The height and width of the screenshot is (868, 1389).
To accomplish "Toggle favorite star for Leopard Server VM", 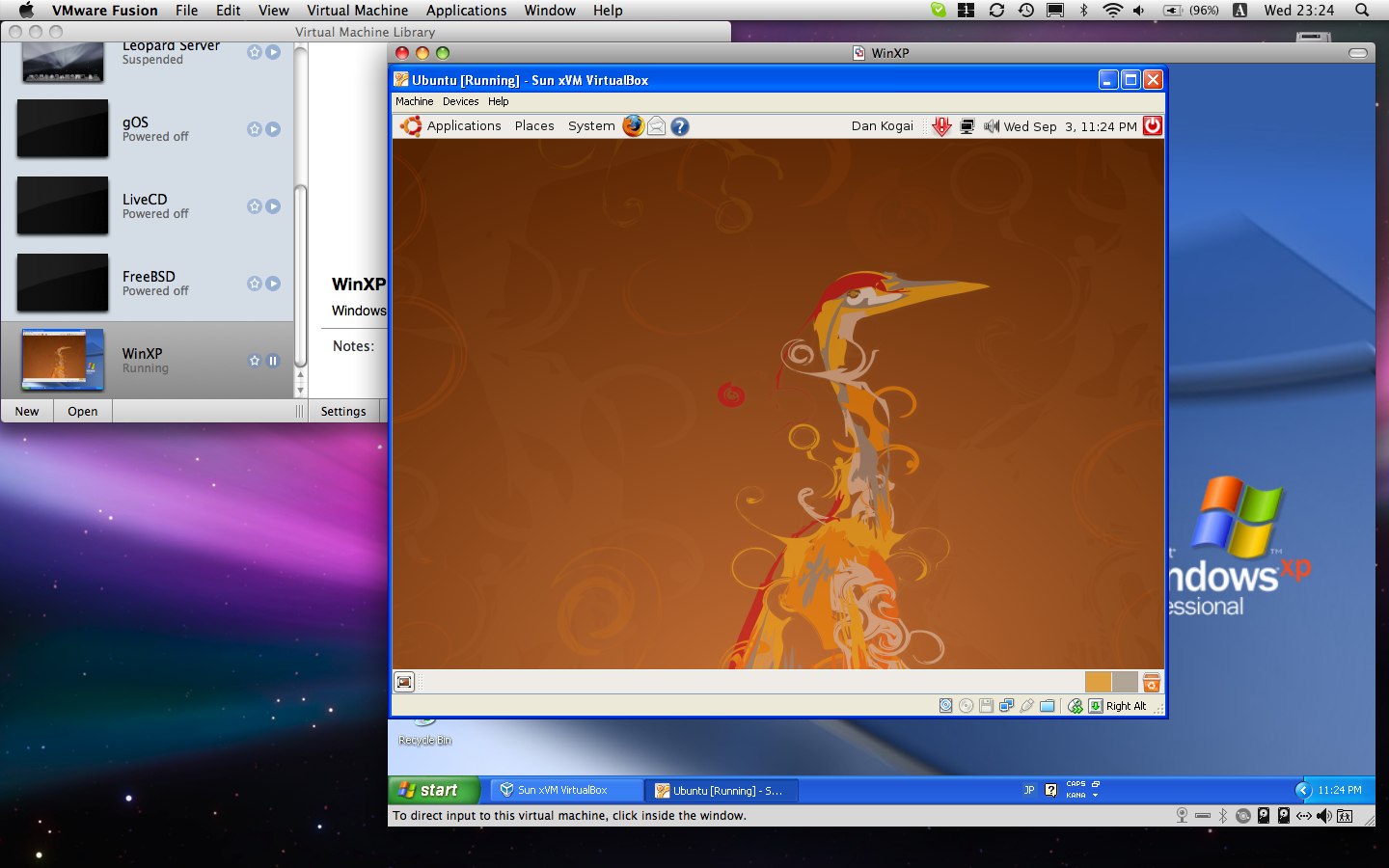I will click(x=255, y=52).
